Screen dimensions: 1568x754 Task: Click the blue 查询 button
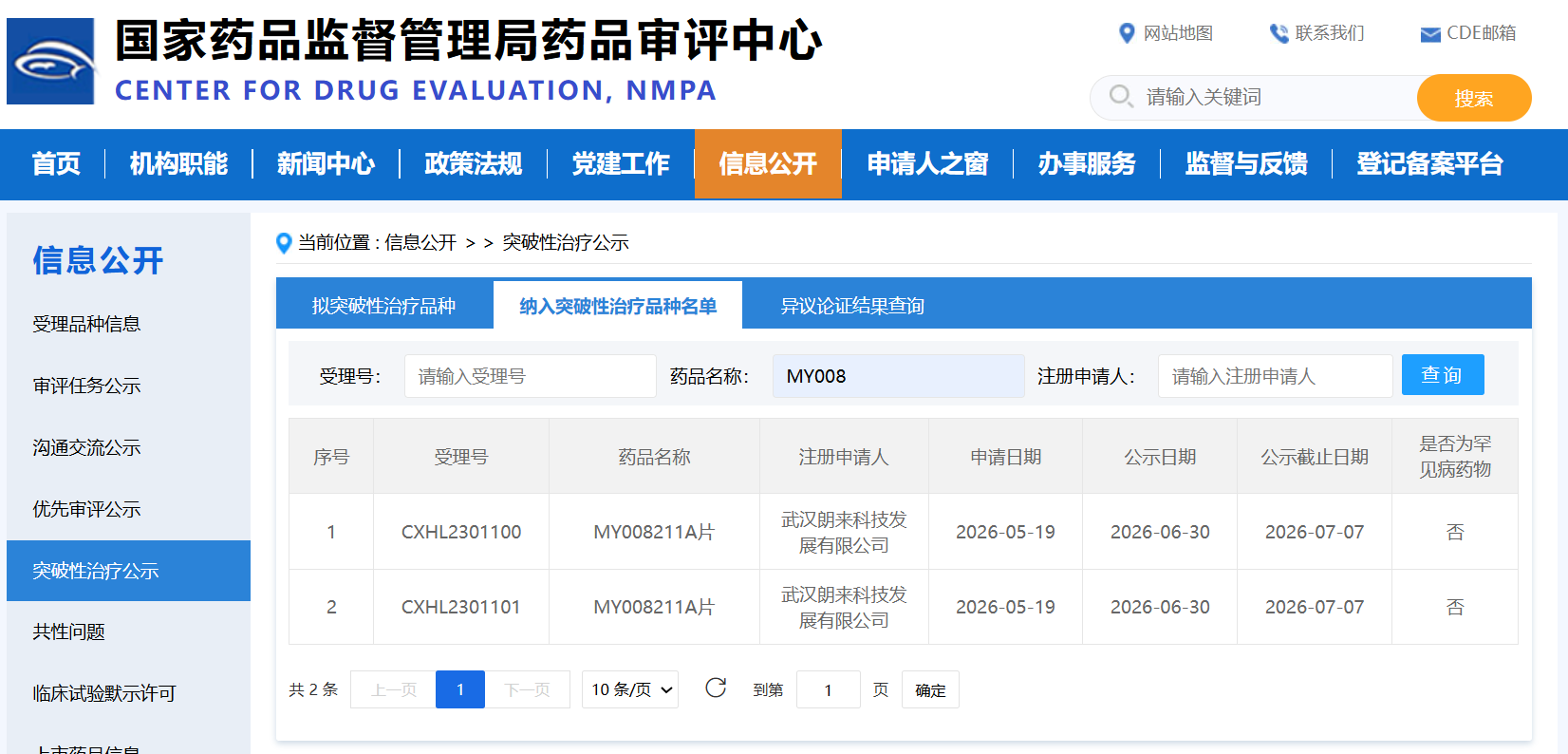tap(1443, 375)
